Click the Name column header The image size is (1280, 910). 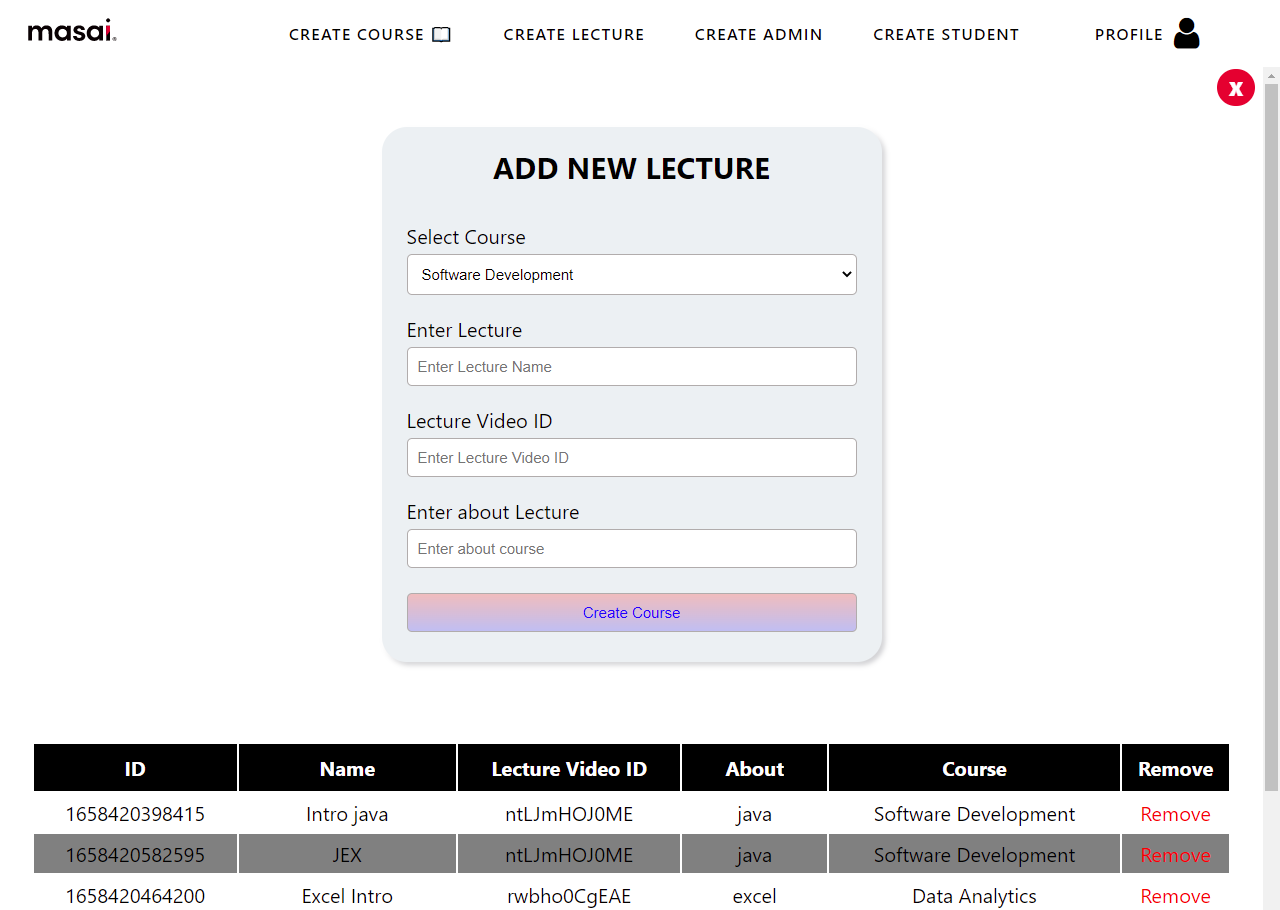point(347,768)
